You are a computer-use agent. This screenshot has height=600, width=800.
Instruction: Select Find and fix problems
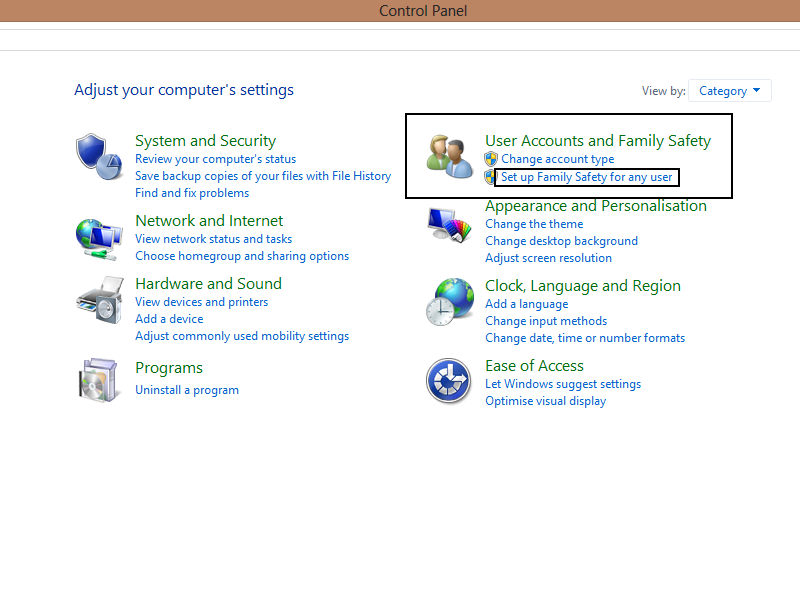coord(192,193)
